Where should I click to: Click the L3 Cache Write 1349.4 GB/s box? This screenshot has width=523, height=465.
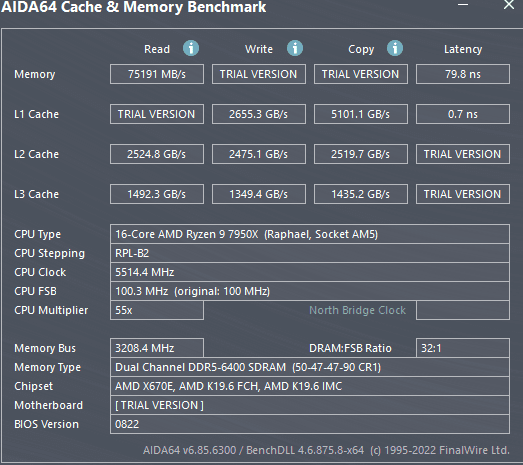tap(259, 194)
